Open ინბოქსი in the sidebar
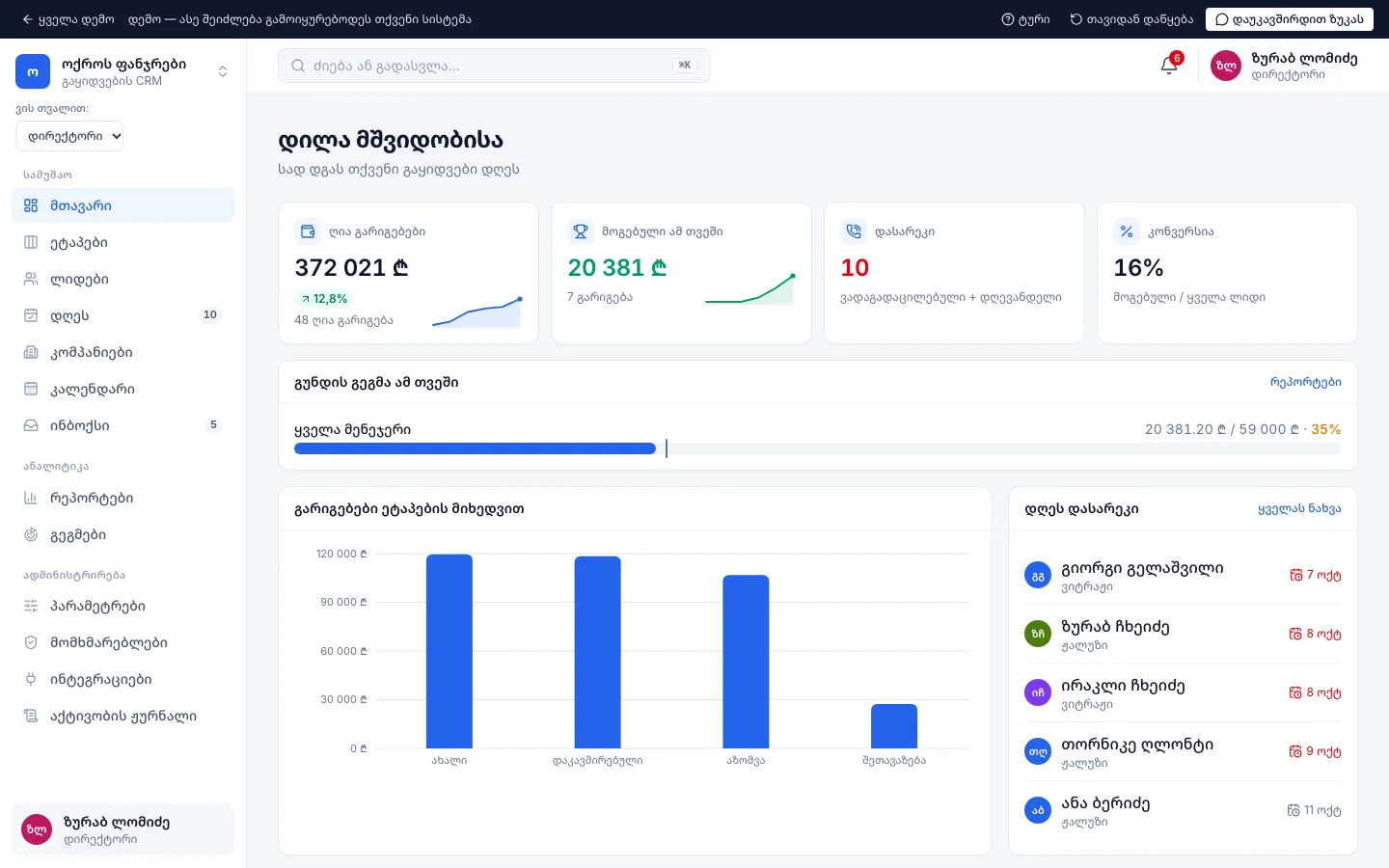This screenshot has height=868, width=1389. tap(123, 425)
